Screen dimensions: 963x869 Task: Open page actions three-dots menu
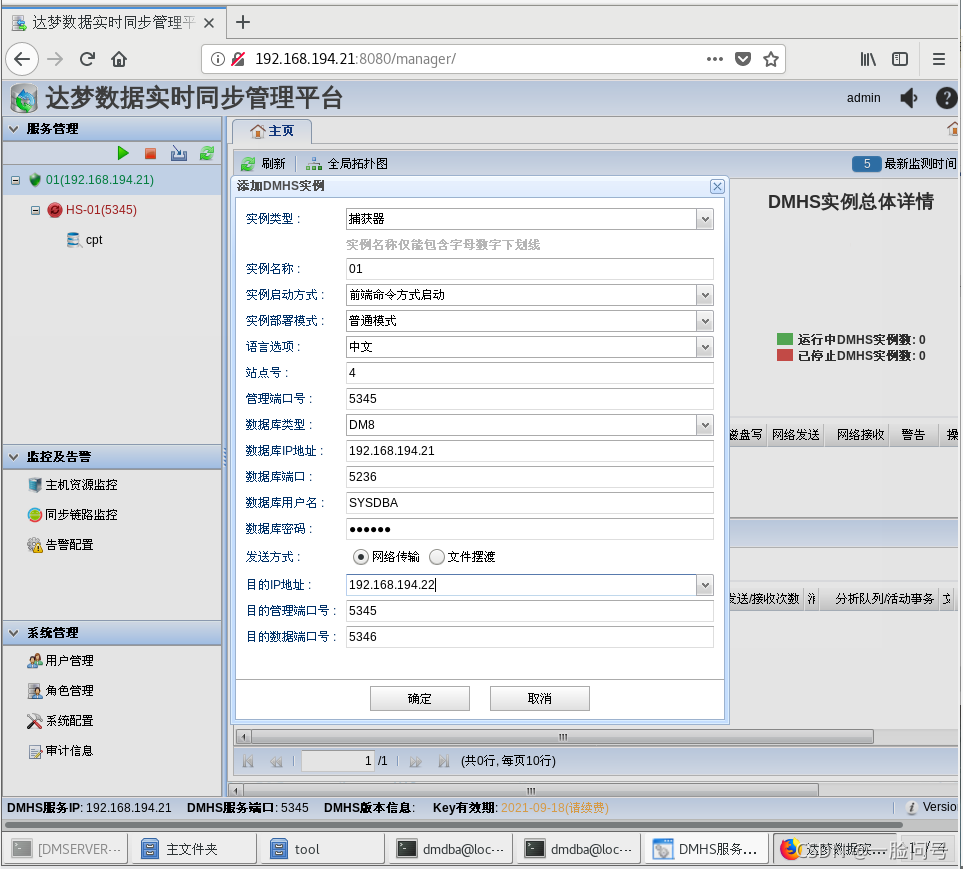[715, 59]
